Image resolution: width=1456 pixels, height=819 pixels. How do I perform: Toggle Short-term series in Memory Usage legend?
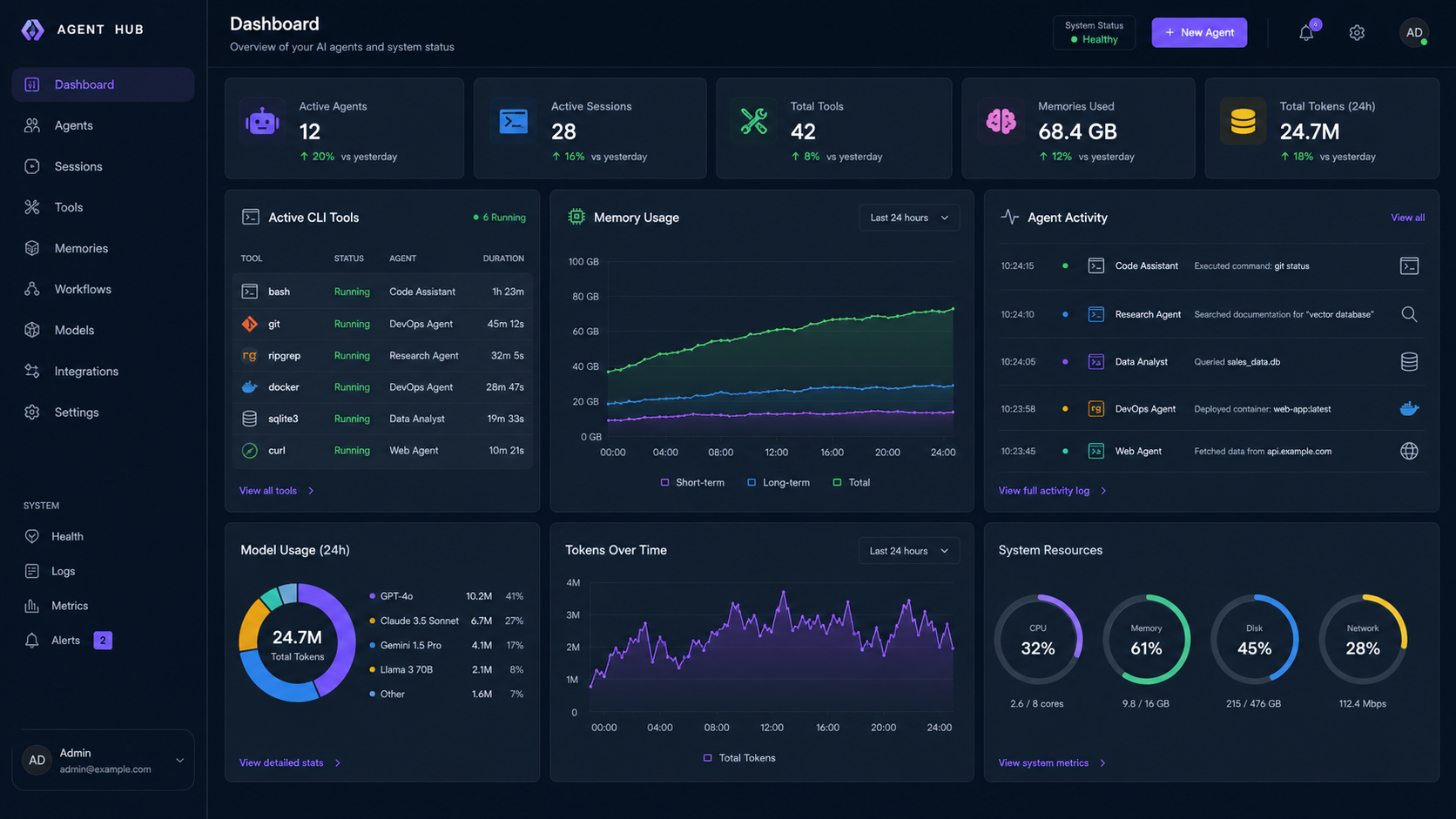point(692,482)
